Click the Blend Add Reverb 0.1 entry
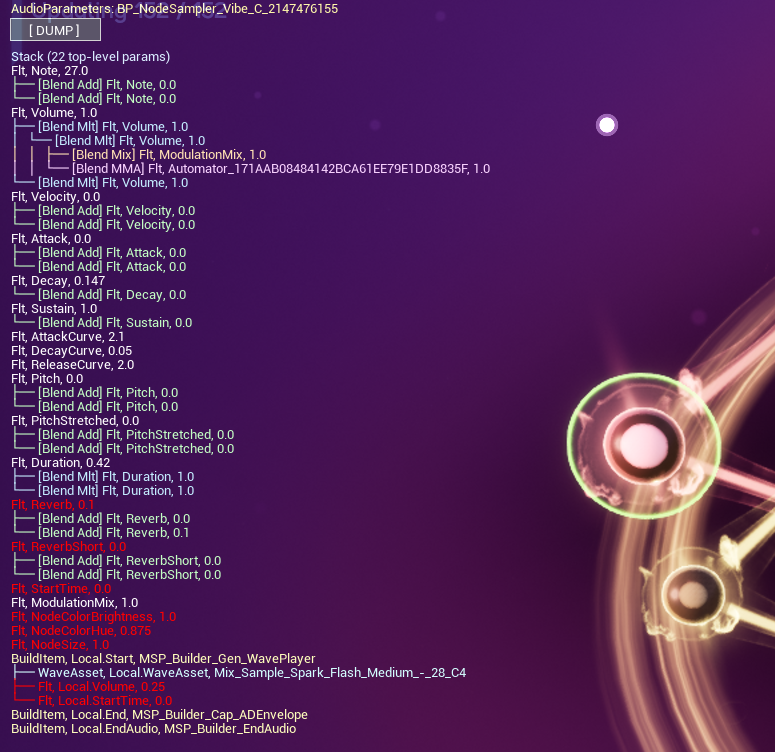This screenshot has width=775, height=752. pos(114,532)
